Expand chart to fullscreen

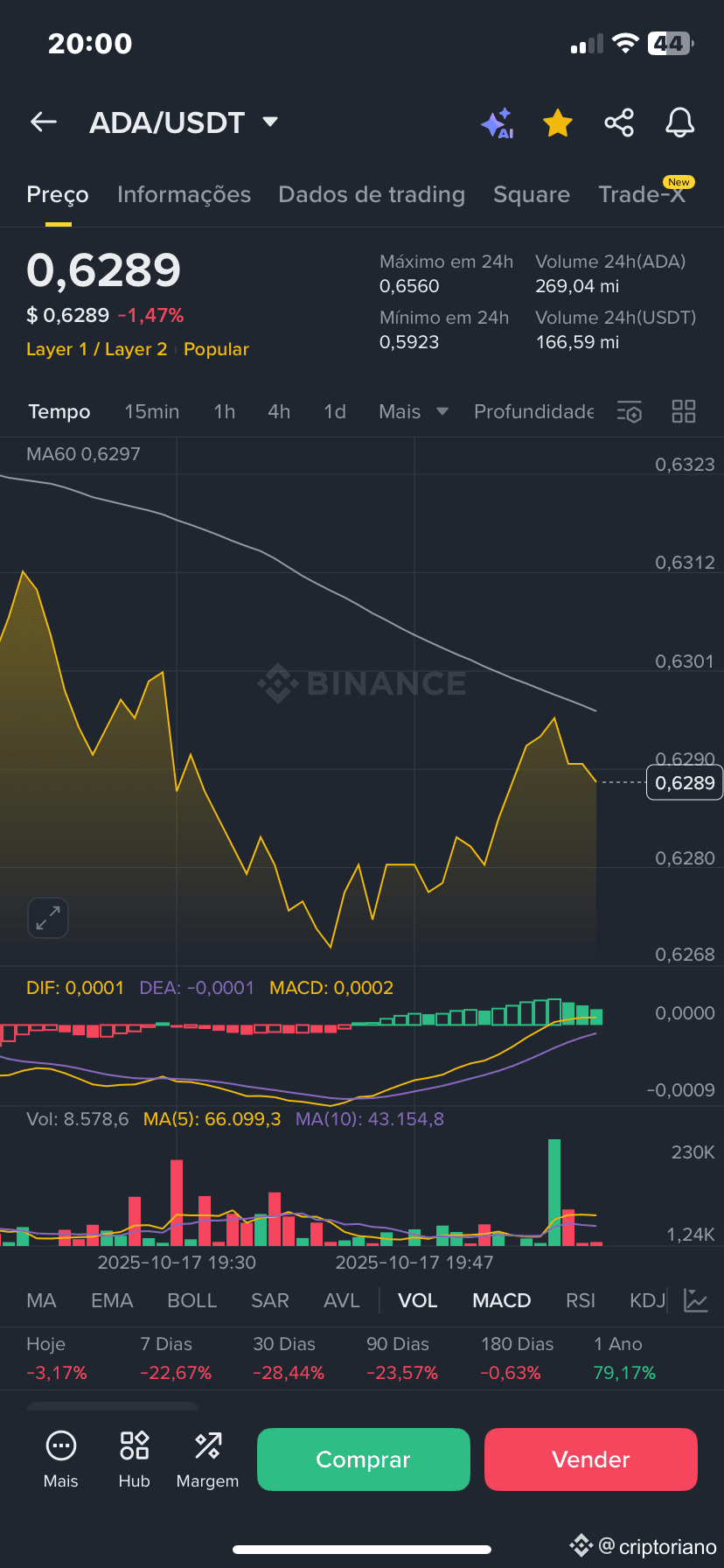coord(48,918)
